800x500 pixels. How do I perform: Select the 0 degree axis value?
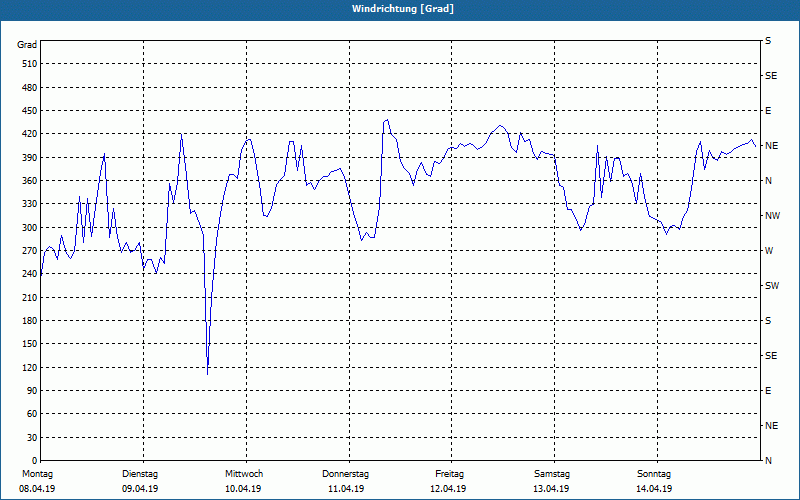(x=34, y=461)
